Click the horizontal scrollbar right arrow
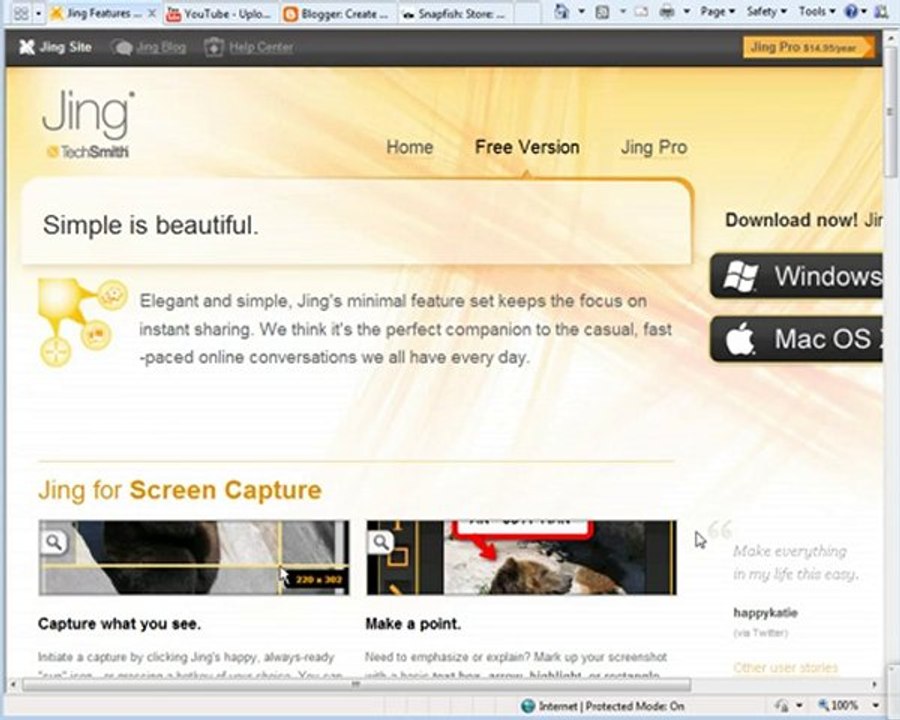900x720 pixels. pos(874,684)
